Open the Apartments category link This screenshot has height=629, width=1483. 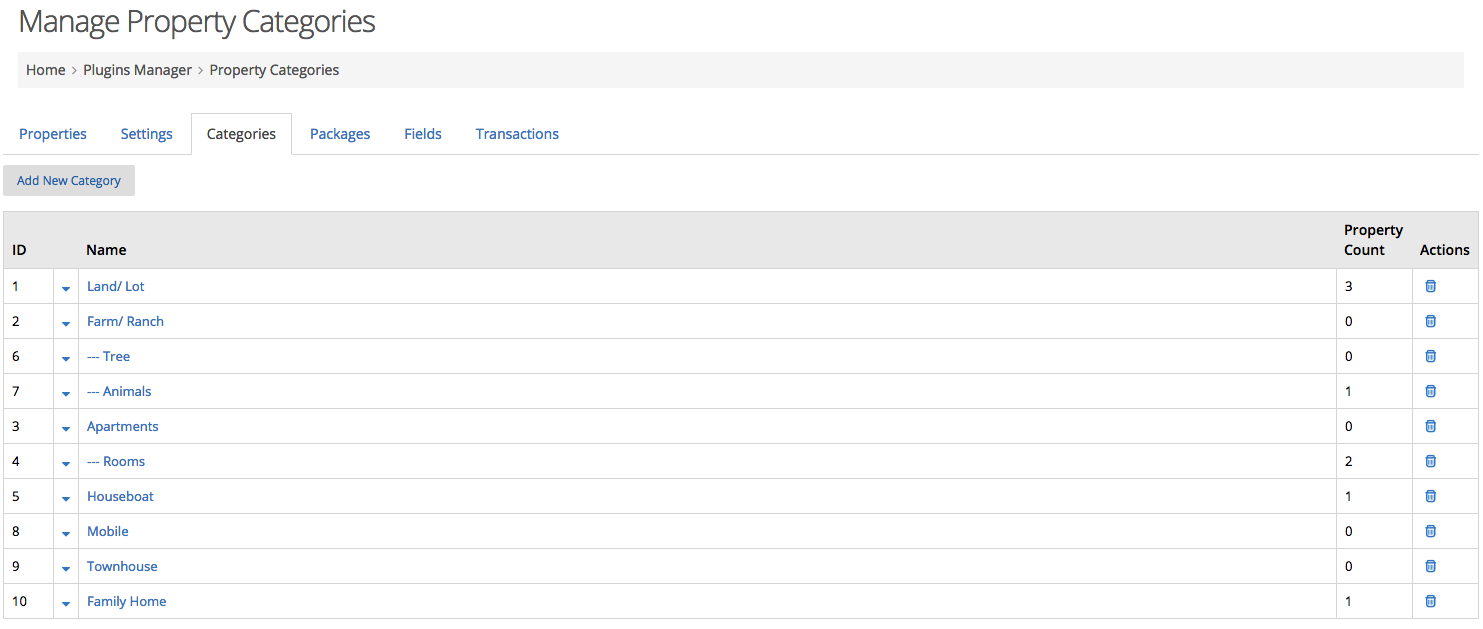pyautogui.click(x=123, y=426)
